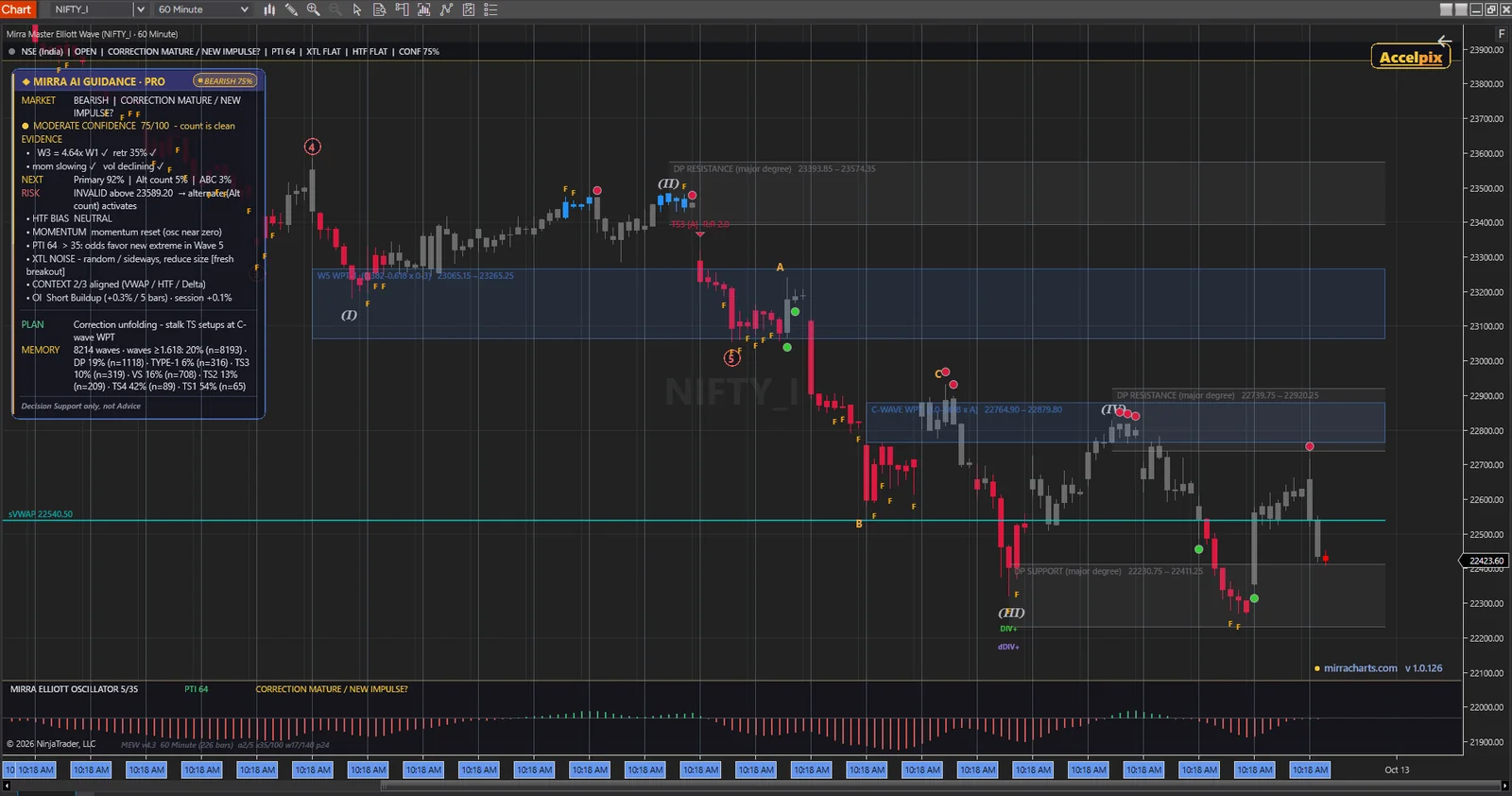Click the CONF 75% status text
This screenshot has width=1512, height=796.
419,52
